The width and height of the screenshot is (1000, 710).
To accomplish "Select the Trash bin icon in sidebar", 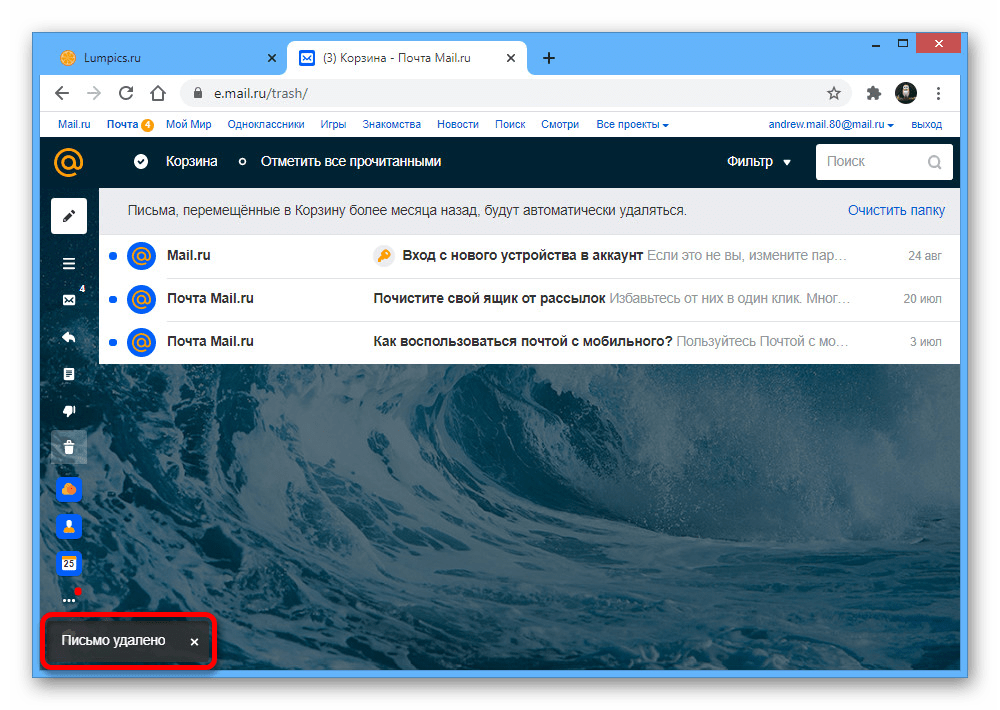I will (x=68, y=447).
